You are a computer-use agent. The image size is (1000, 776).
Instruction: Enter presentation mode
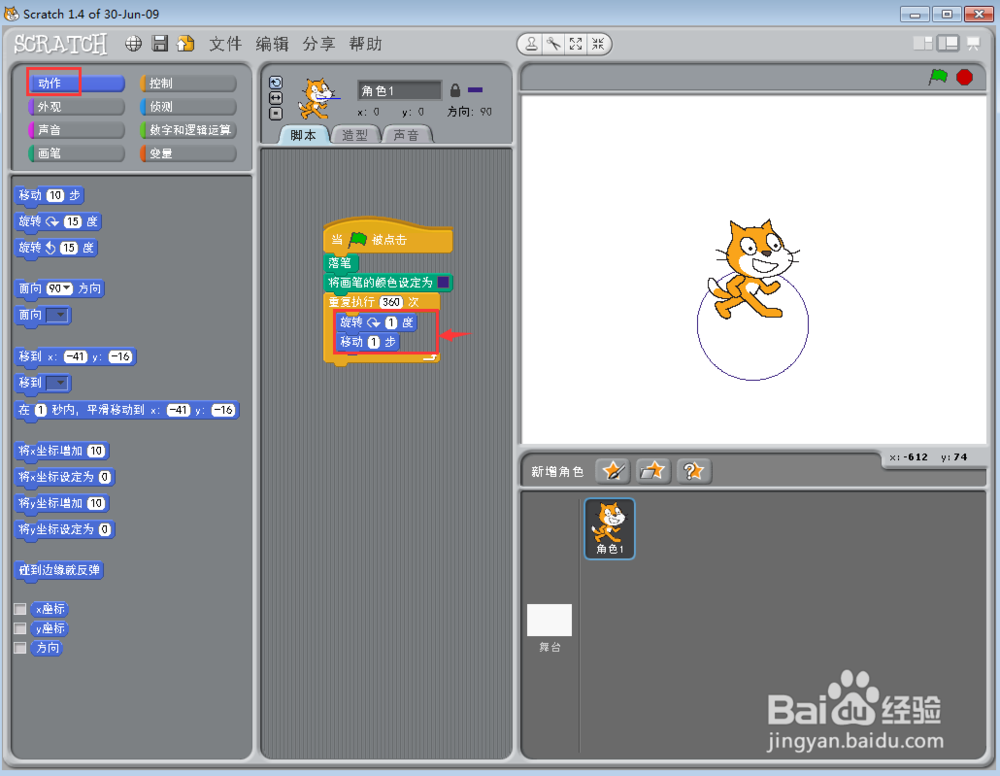(973, 43)
